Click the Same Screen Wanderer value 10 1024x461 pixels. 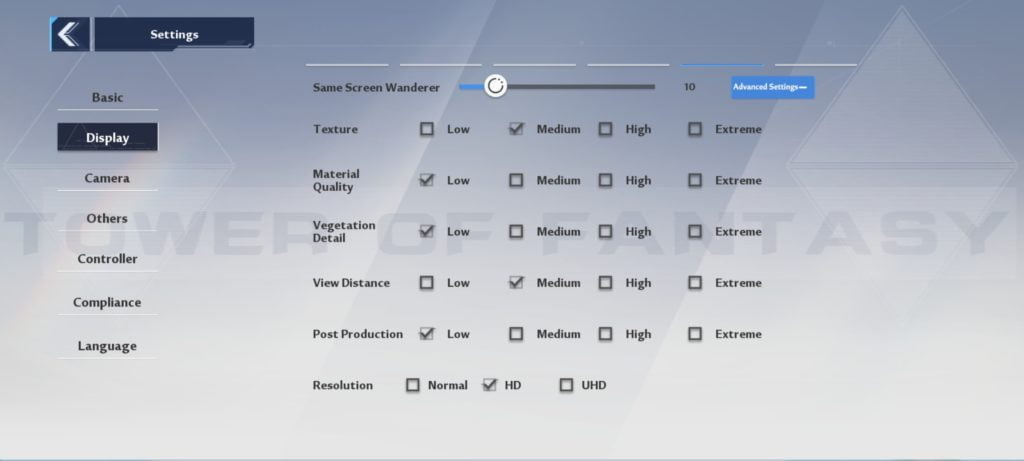[690, 87]
